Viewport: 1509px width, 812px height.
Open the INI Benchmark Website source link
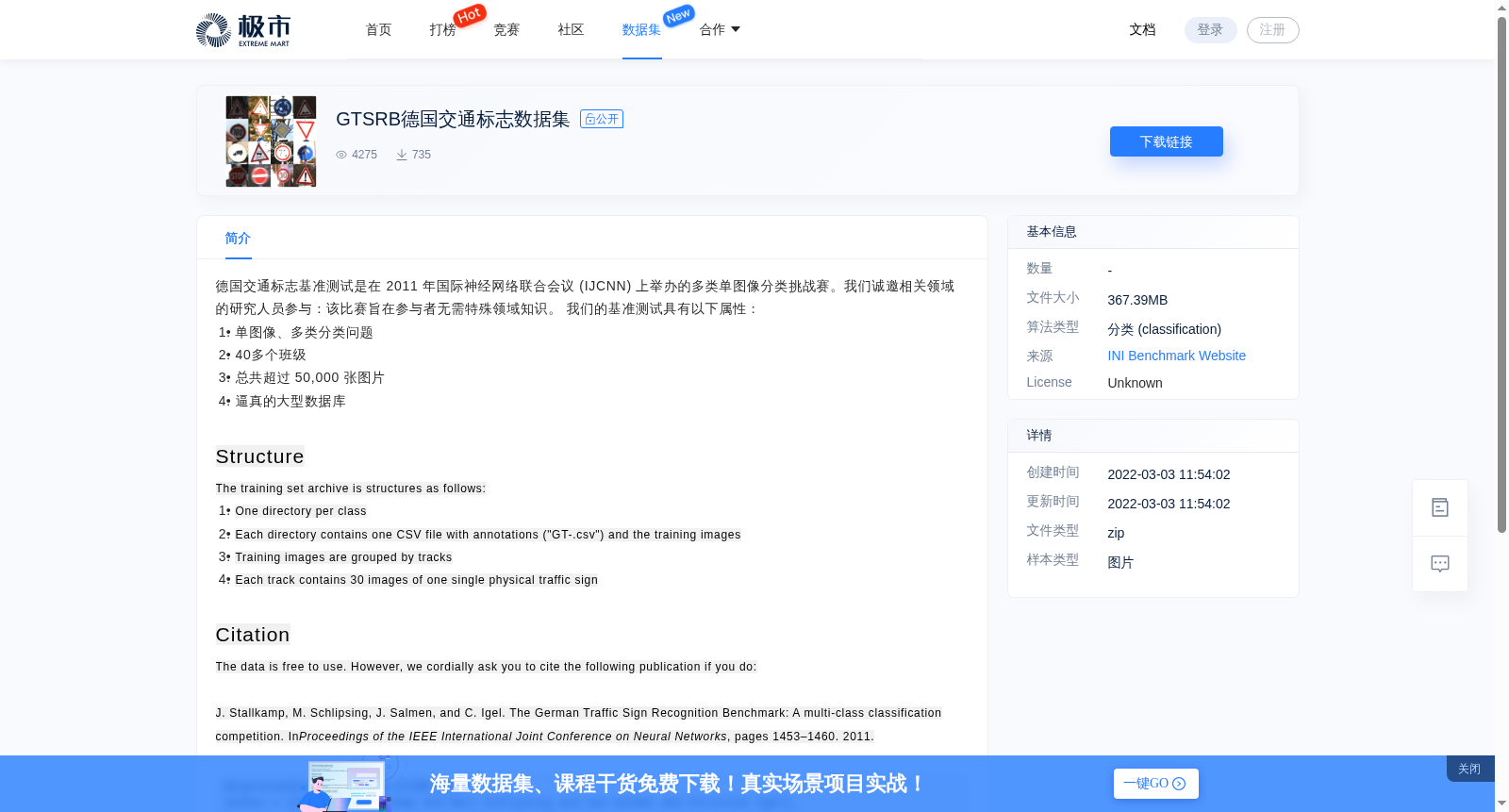1176,356
